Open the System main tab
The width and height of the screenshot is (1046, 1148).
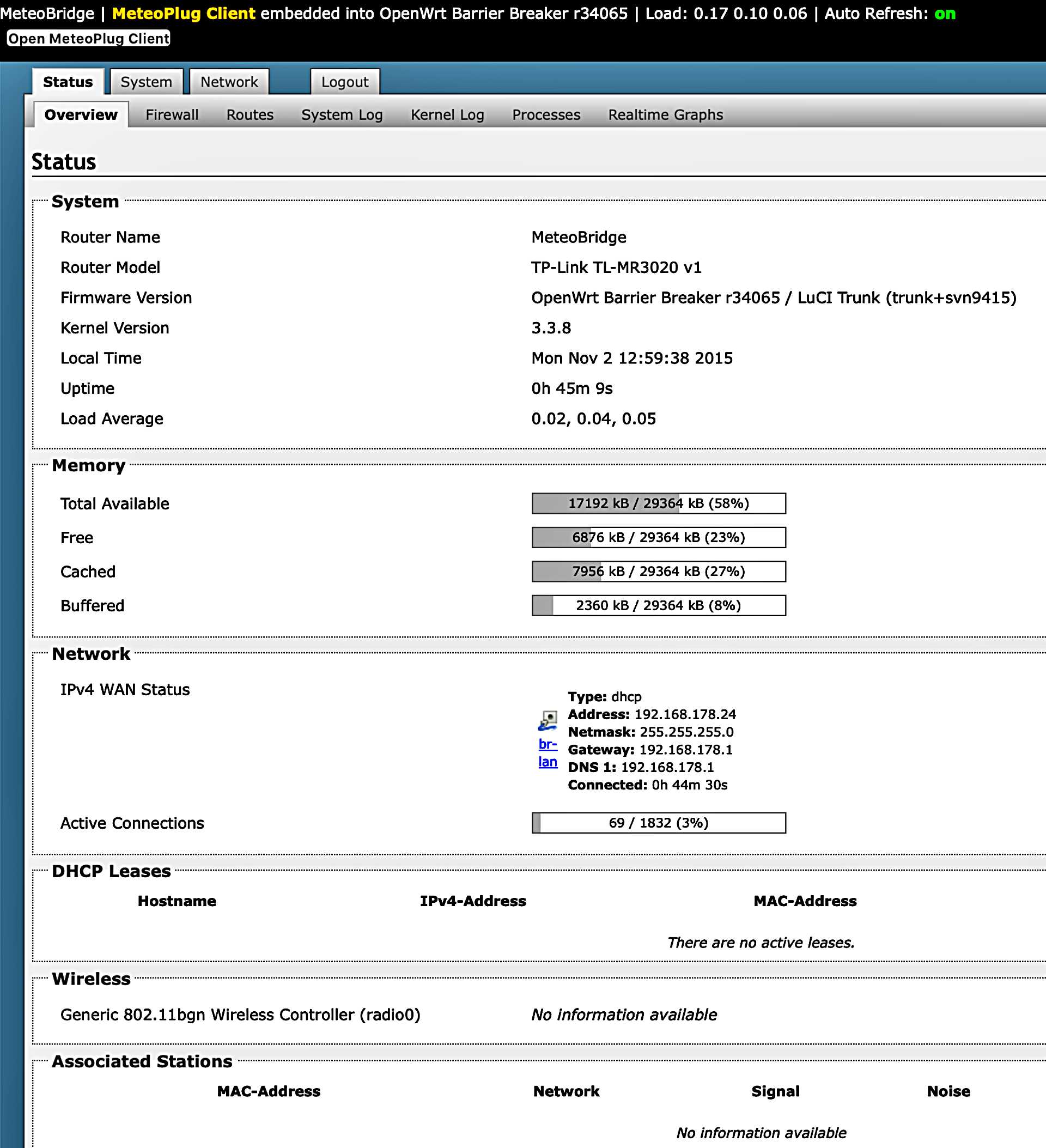click(147, 82)
